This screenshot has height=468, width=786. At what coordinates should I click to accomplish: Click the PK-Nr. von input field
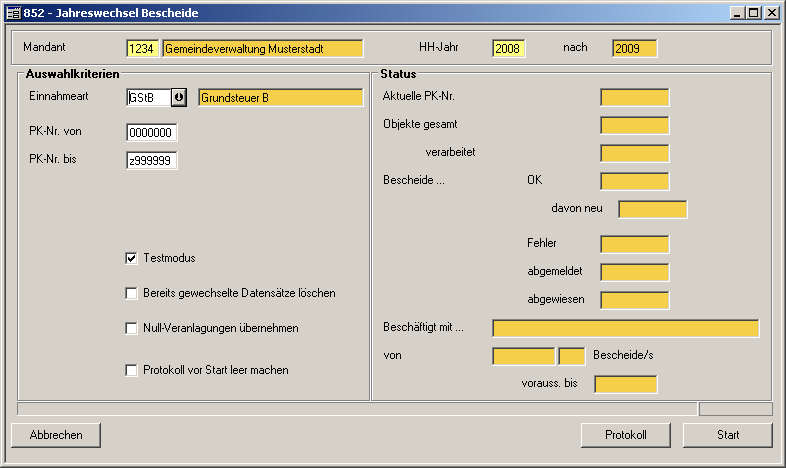tap(151, 133)
